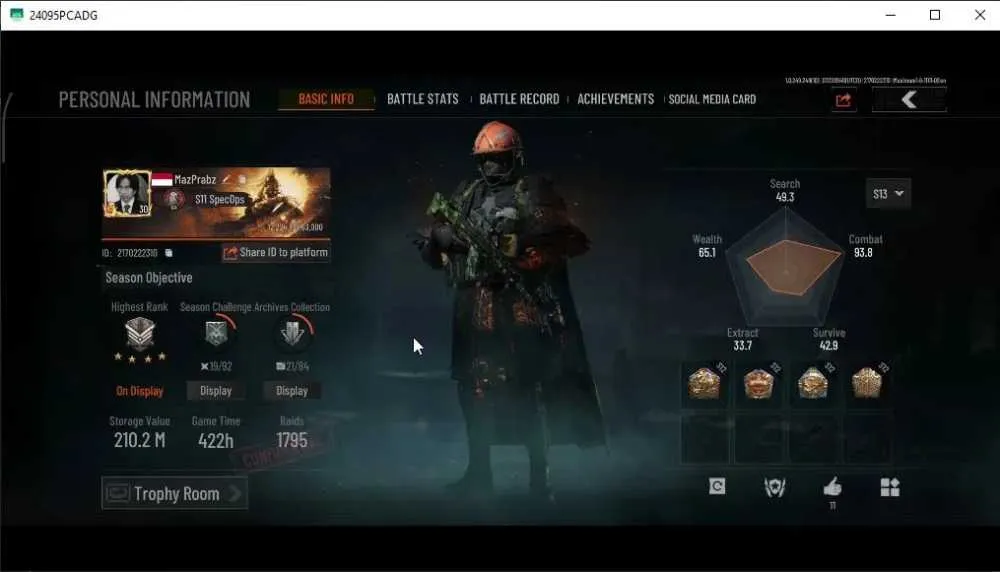Click the Raids 1795 value
1000x572 pixels.
tap(291, 440)
